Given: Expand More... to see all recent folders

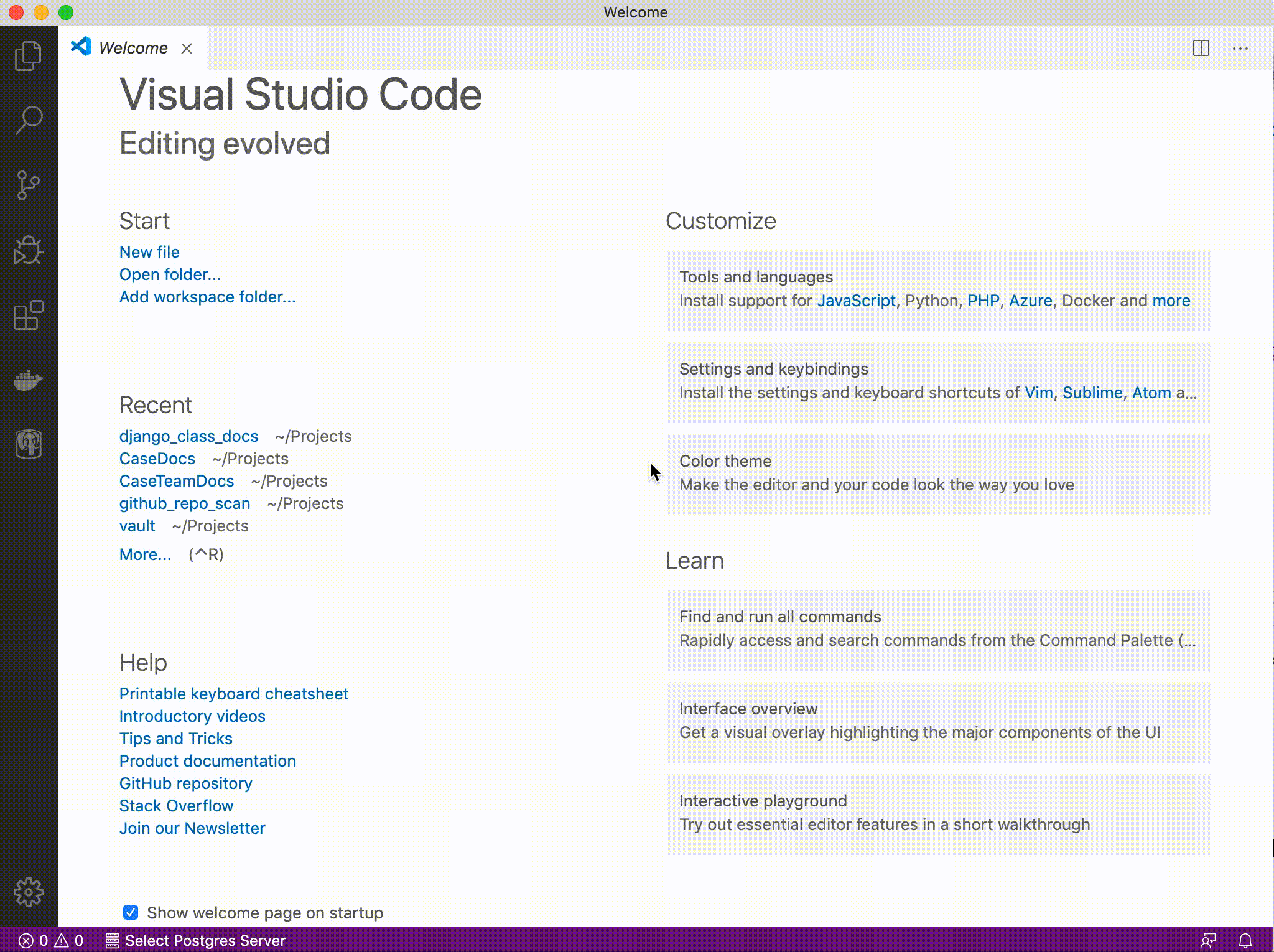Looking at the screenshot, I should pos(146,554).
